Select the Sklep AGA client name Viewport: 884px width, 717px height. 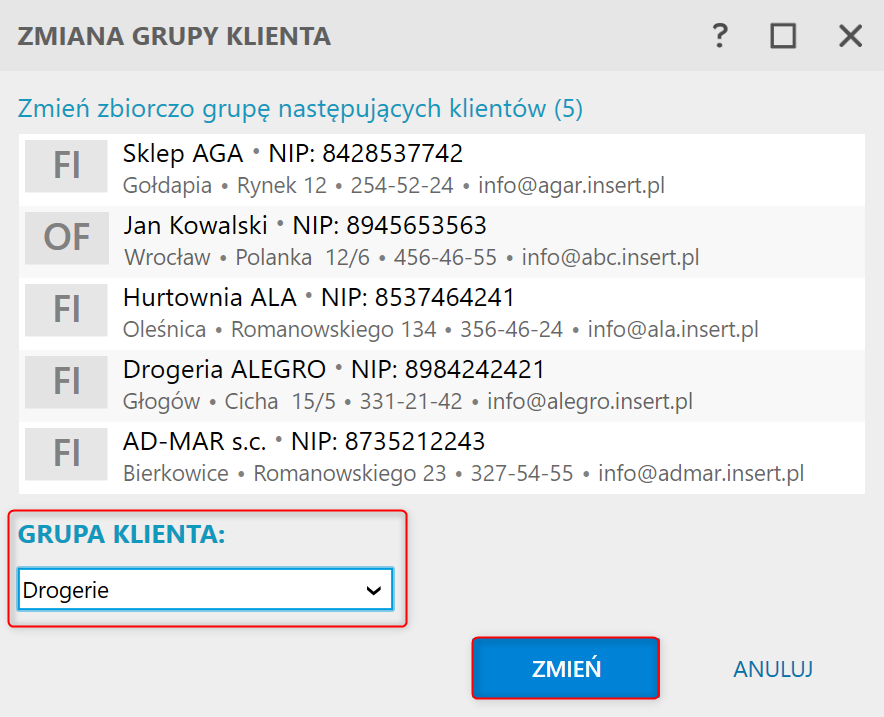(183, 153)
